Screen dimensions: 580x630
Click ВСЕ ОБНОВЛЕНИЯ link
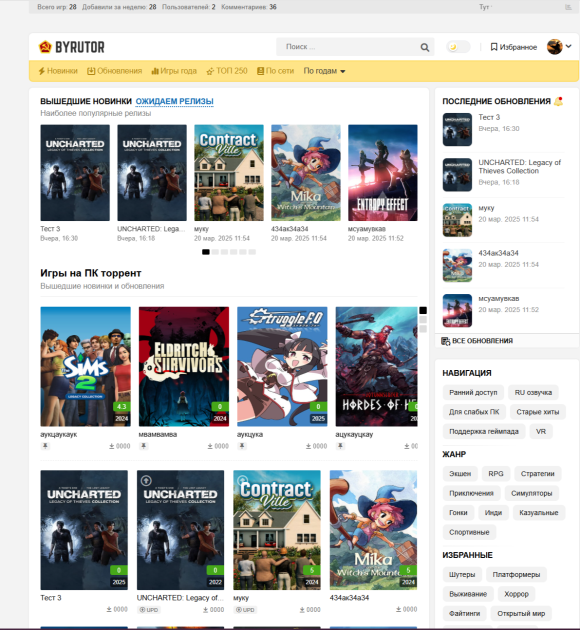pos(477,341)
